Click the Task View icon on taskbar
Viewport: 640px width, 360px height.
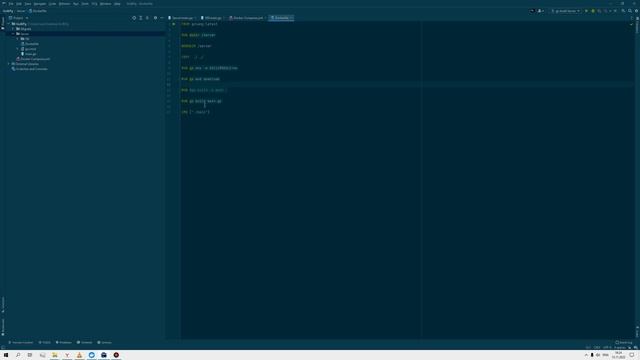point(30,355)
